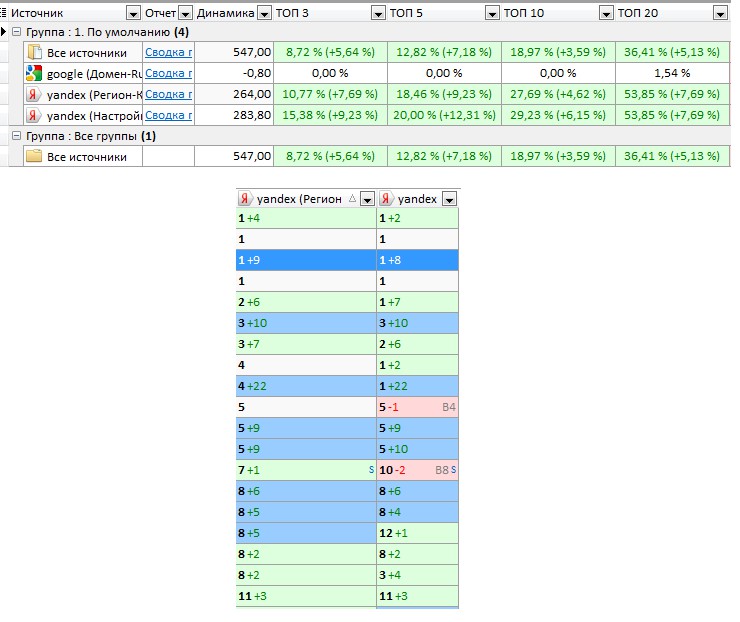The height and width of the screenshot is (622, 740).
Task: Open Сводка link for yandex (Регион-К row
Action: pos(168,94)
